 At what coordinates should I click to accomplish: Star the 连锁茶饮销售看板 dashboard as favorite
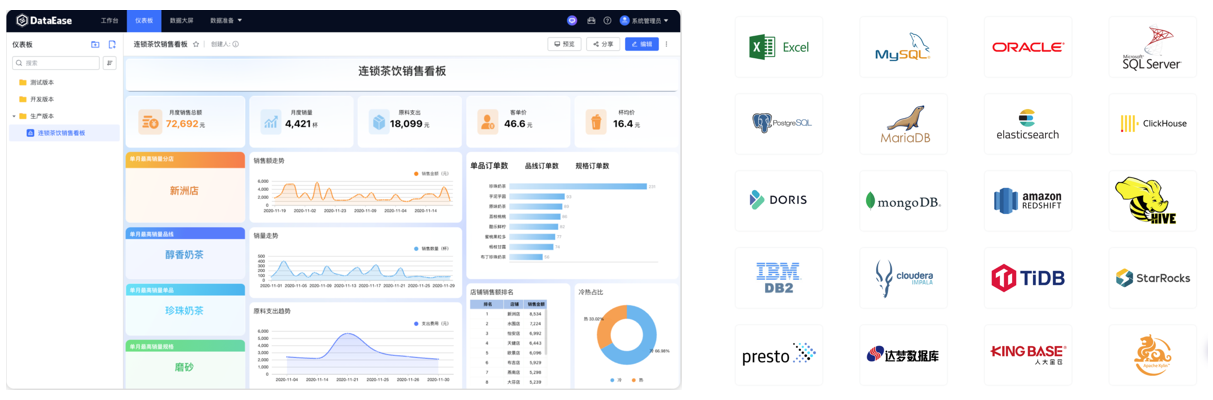196,44
